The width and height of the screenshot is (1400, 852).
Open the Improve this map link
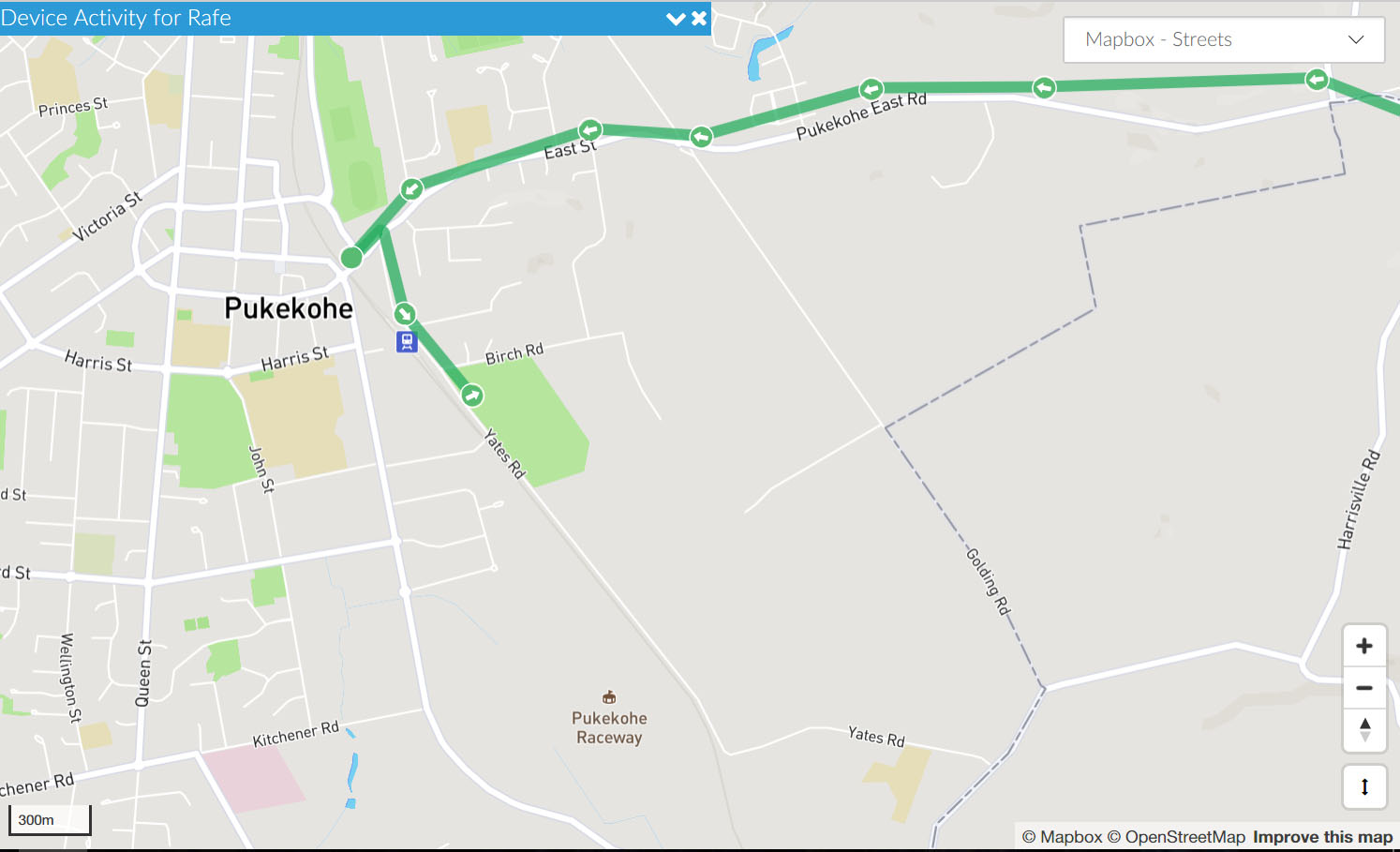point(1322,837)
